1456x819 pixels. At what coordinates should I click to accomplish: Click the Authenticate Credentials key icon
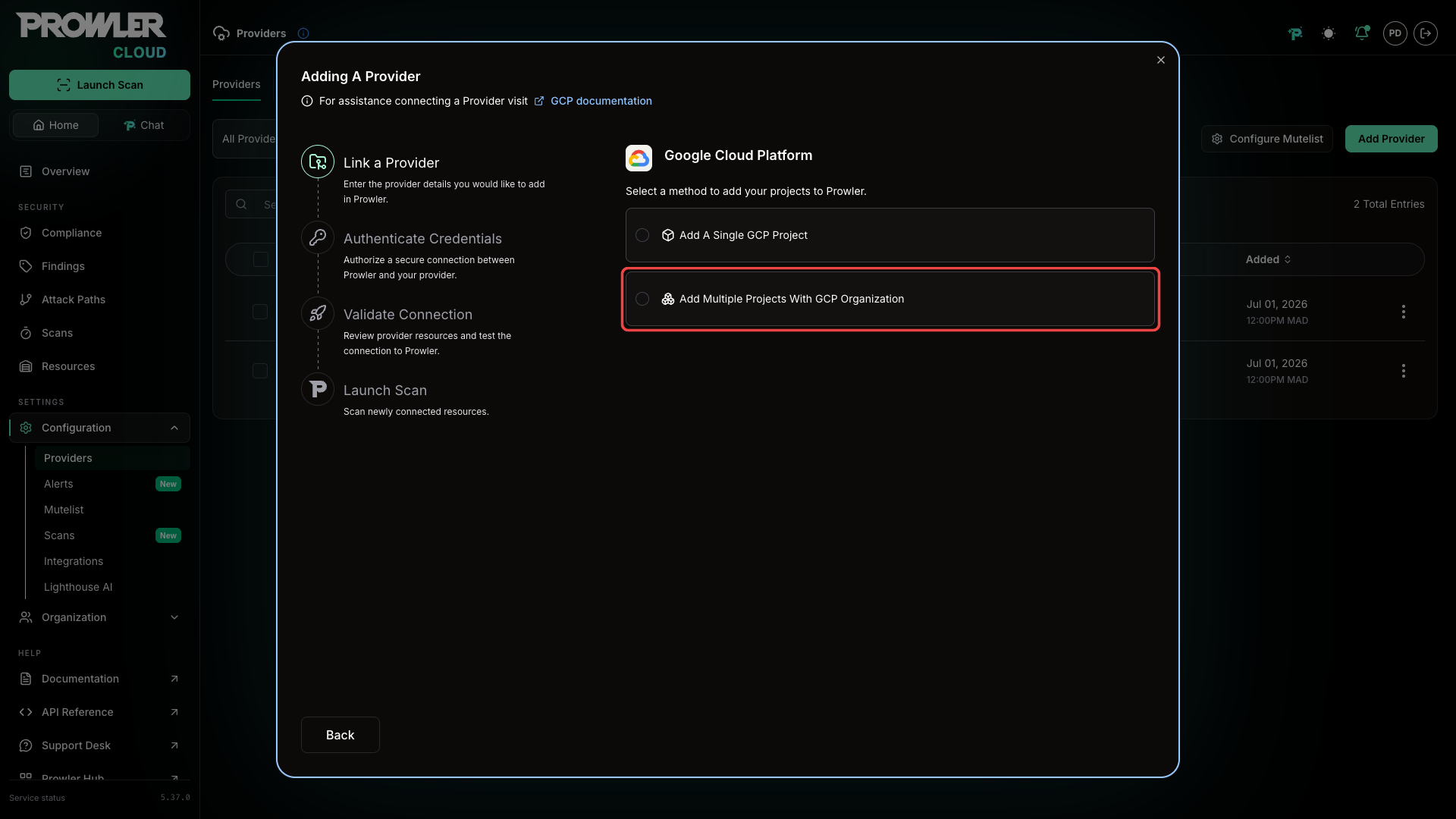(x=318, y=237)
